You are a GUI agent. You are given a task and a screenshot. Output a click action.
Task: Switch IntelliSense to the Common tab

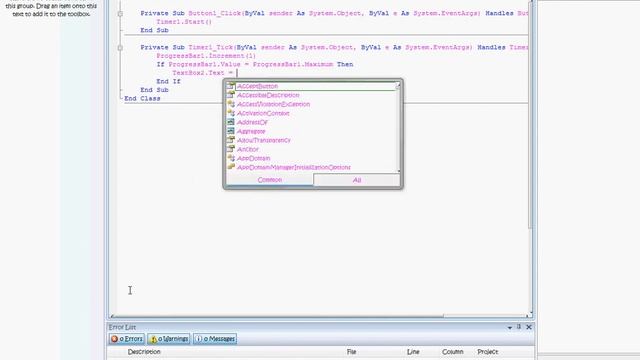pyautogui.click(x=270, y=180)
